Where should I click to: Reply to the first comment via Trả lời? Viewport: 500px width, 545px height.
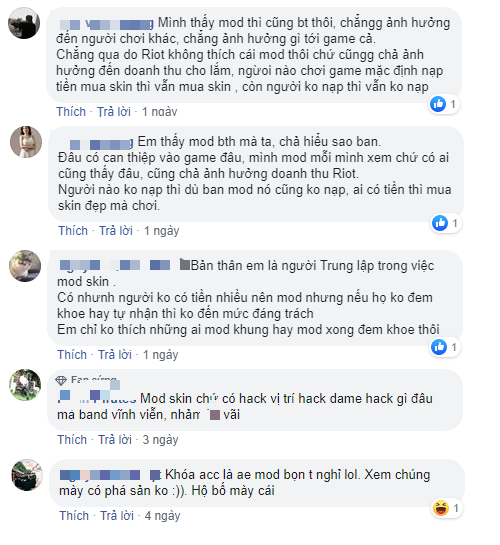[114, 112]
